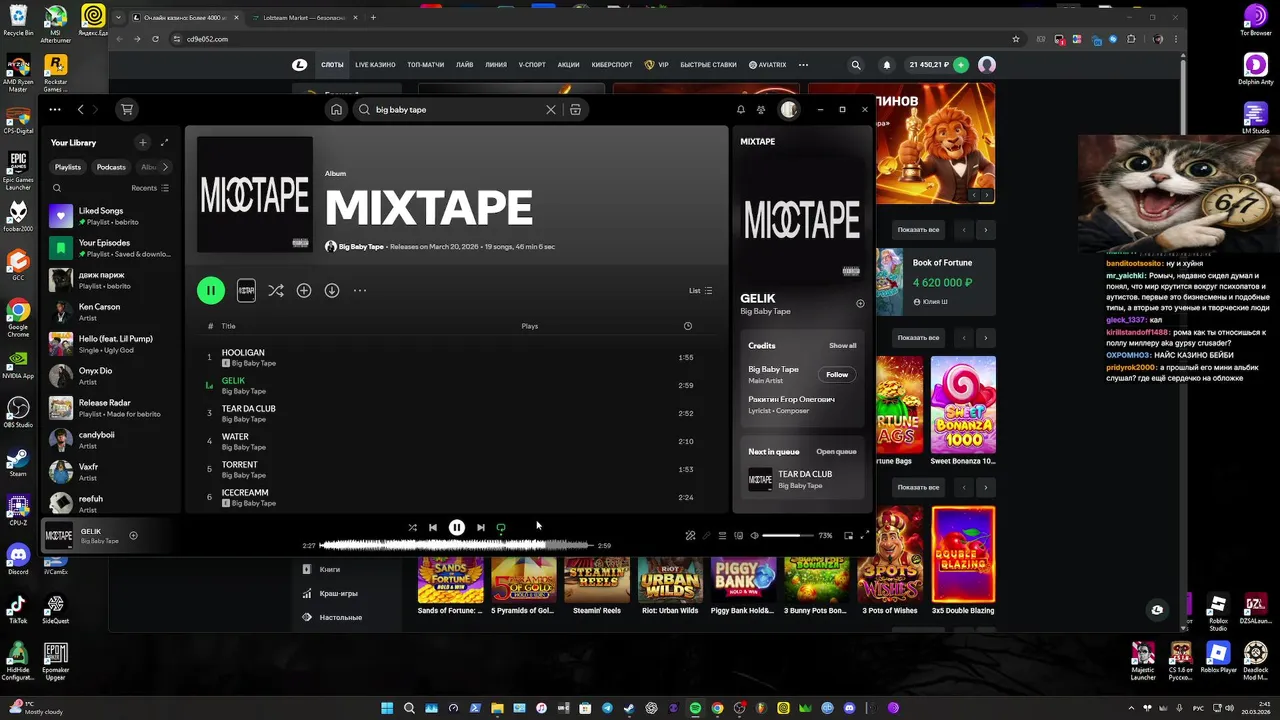The width and height of the screenshot is (1280, 720).
Task: Seek within the waveform progress bar
Action: coord(456,546)
